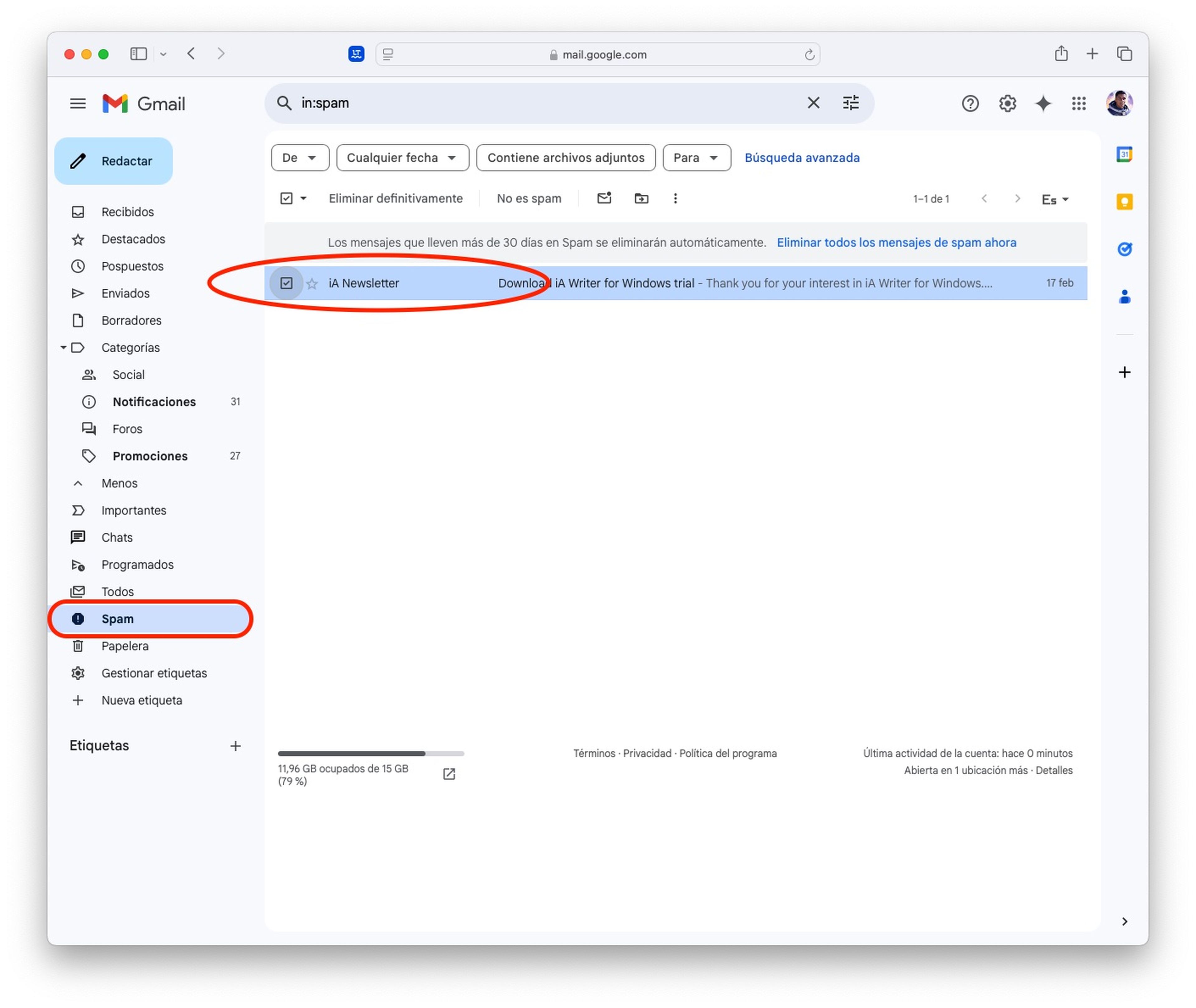The height and width of the screenshot is (1008, 1196).
Task: Open select-all dropdown arrow
Action: click(x=303, y=198)
